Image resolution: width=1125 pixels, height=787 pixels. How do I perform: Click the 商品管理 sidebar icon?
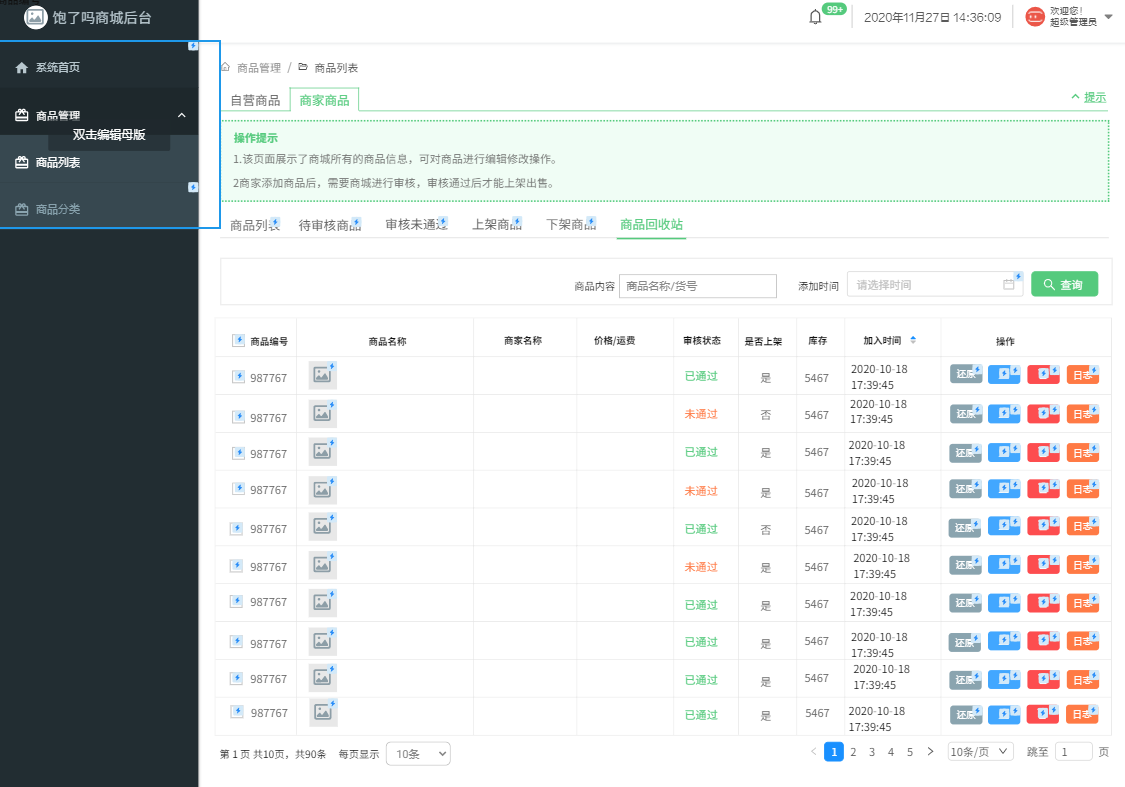tap(22, 115)
